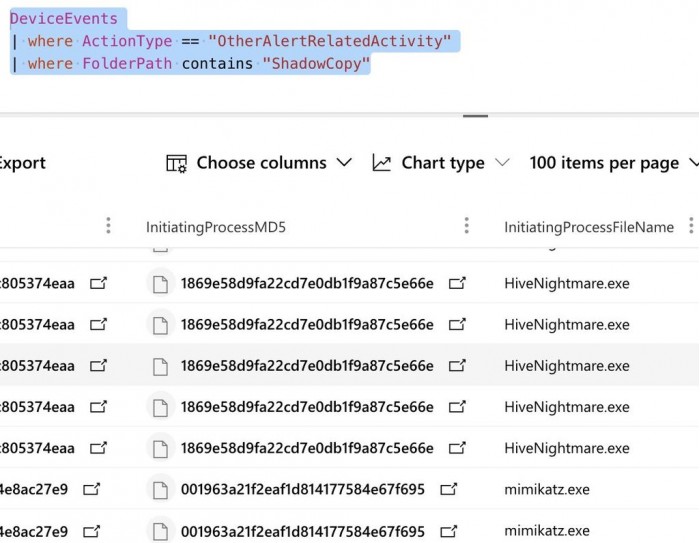
Task: Open InitiatingProcessMD5 column options menu
Action: [466, 227]
